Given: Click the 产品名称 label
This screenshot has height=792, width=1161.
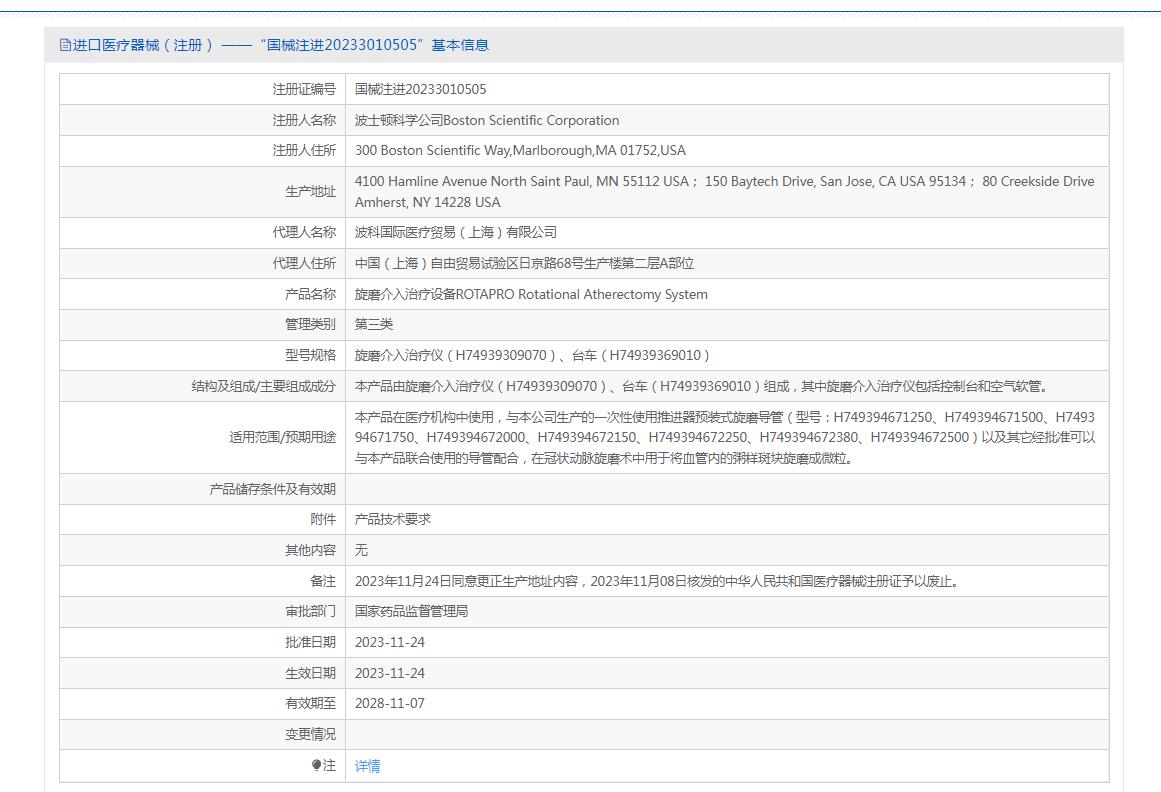Looking at the screenshot, I should tap(310, 295).
